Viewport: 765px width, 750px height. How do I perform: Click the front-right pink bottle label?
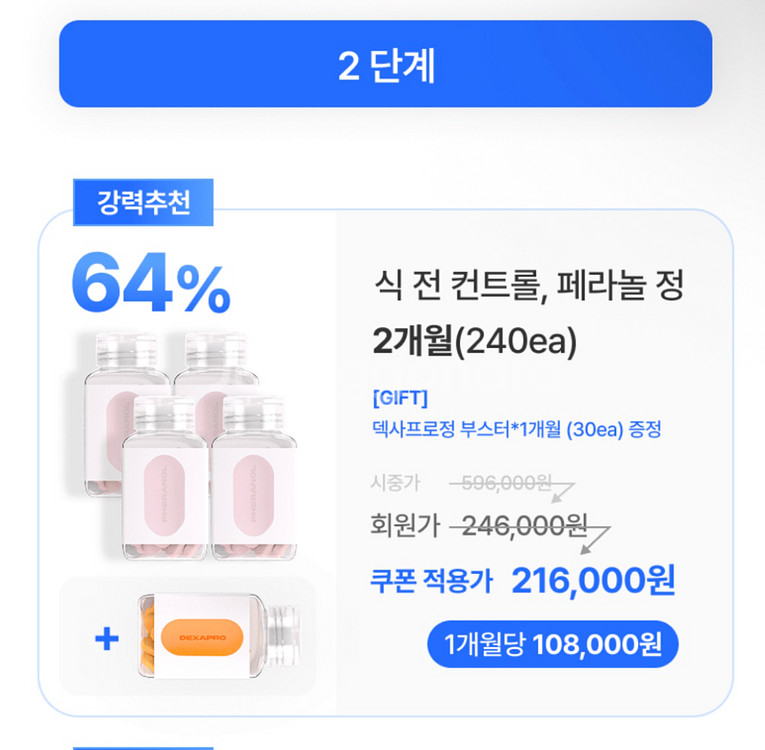point(254,495)
